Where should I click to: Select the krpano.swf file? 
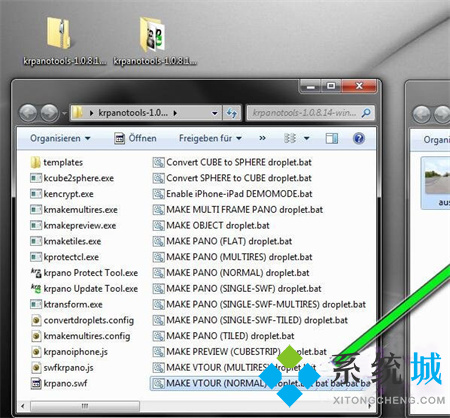[59, 384]
